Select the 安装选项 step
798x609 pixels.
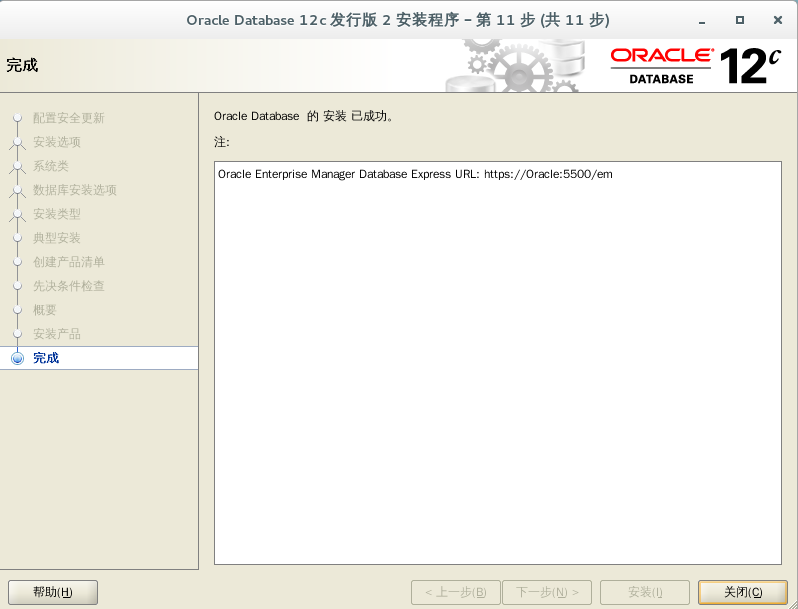point(56,142)
